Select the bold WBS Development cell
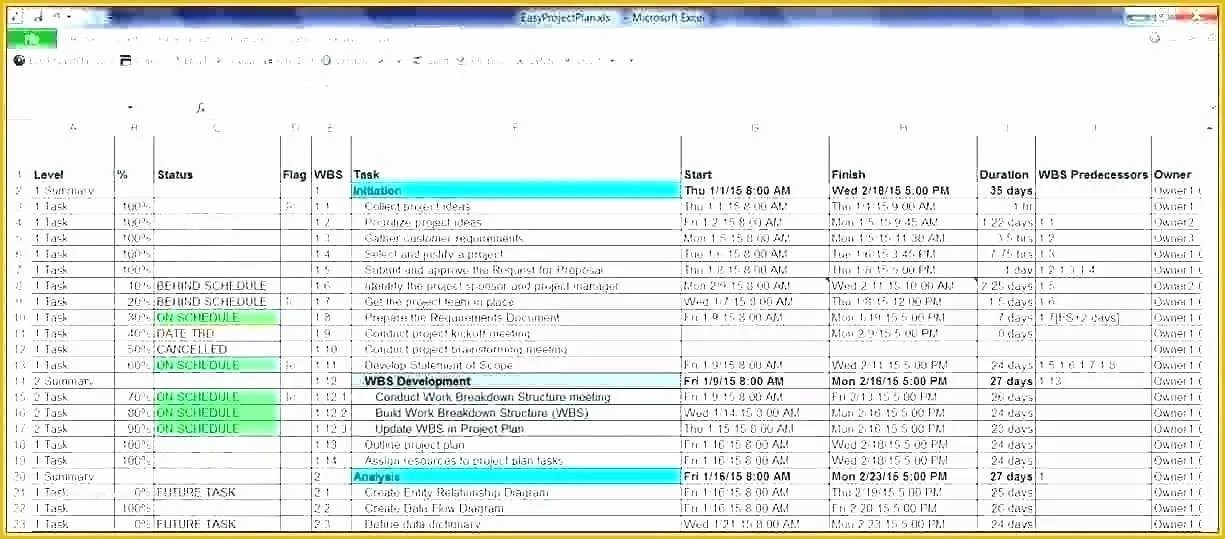 click(x=516, y=381)
